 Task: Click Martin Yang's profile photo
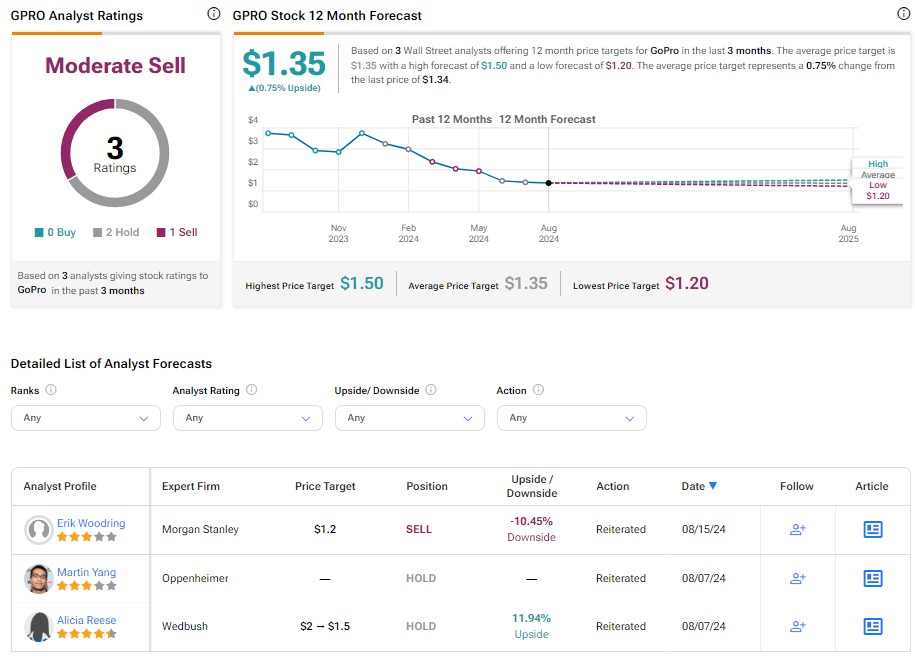coord(39,578)
